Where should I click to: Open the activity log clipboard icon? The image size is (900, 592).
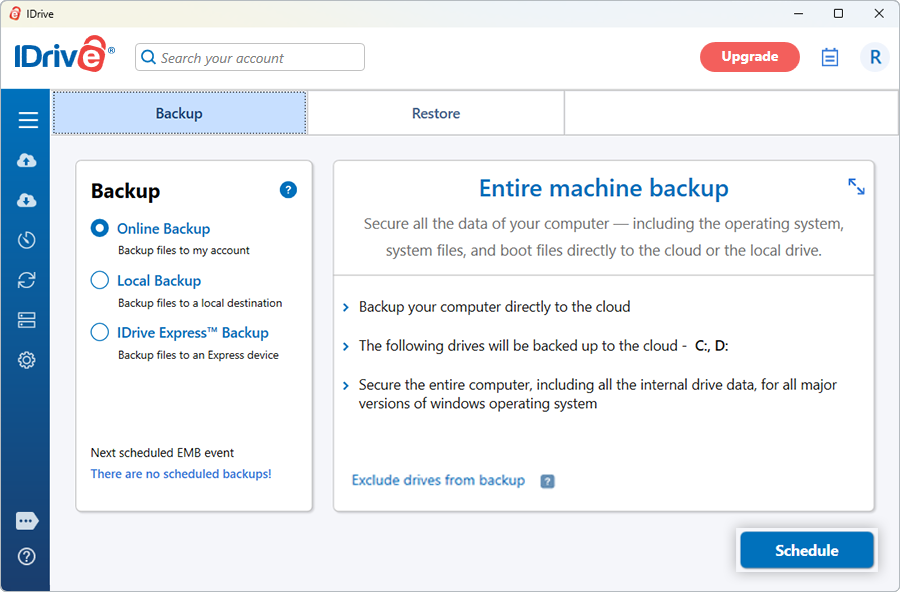829,57
